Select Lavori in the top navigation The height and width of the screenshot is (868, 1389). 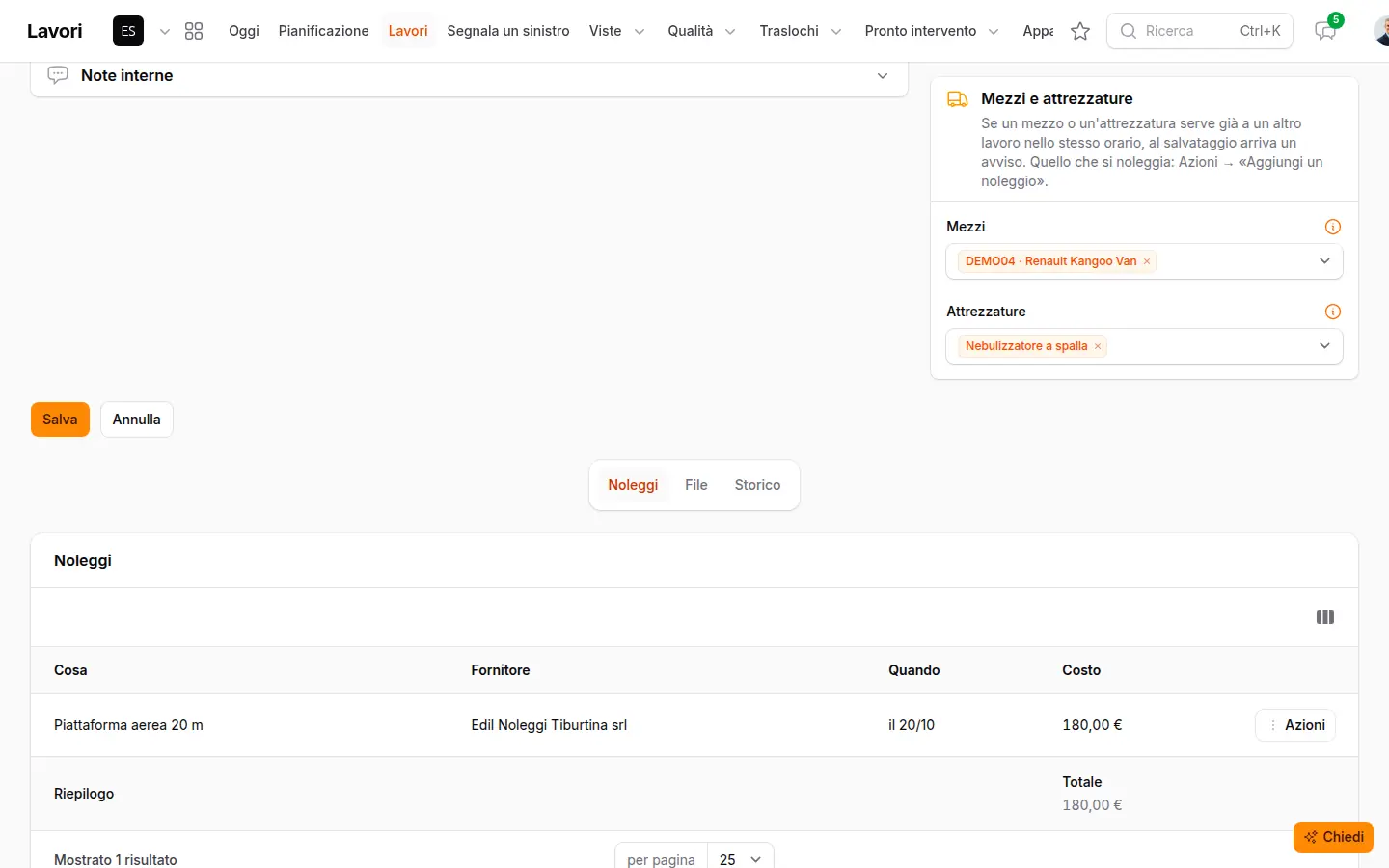408,31
